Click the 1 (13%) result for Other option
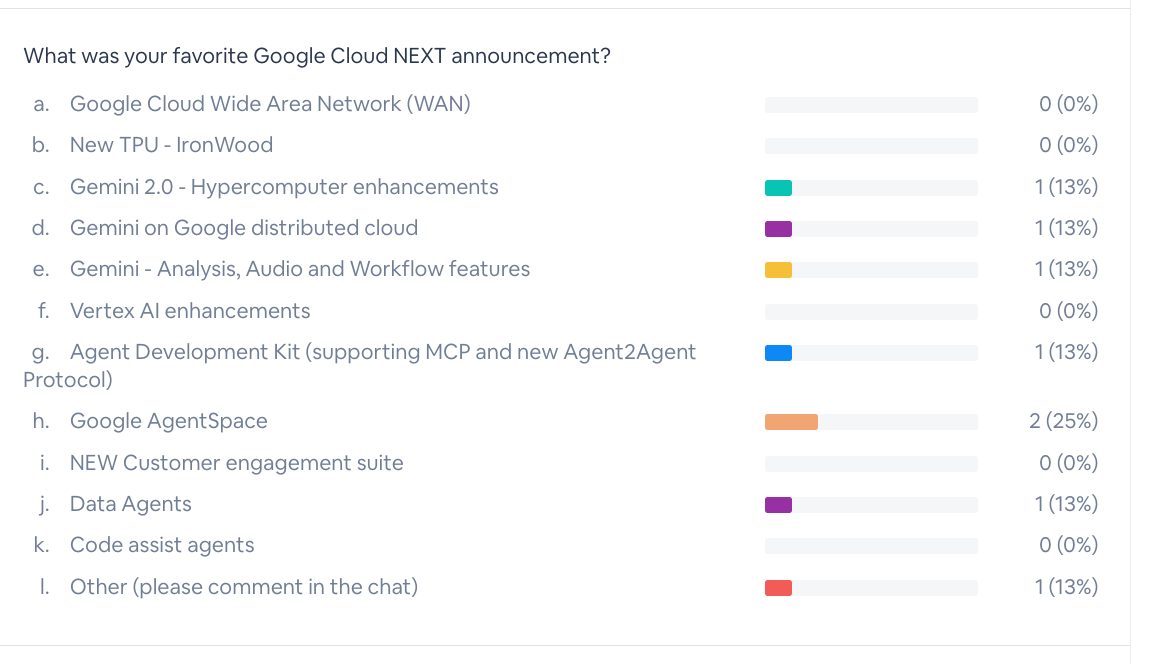The width and height of the screenshot is (1172, 664). tap(1066, 587)
